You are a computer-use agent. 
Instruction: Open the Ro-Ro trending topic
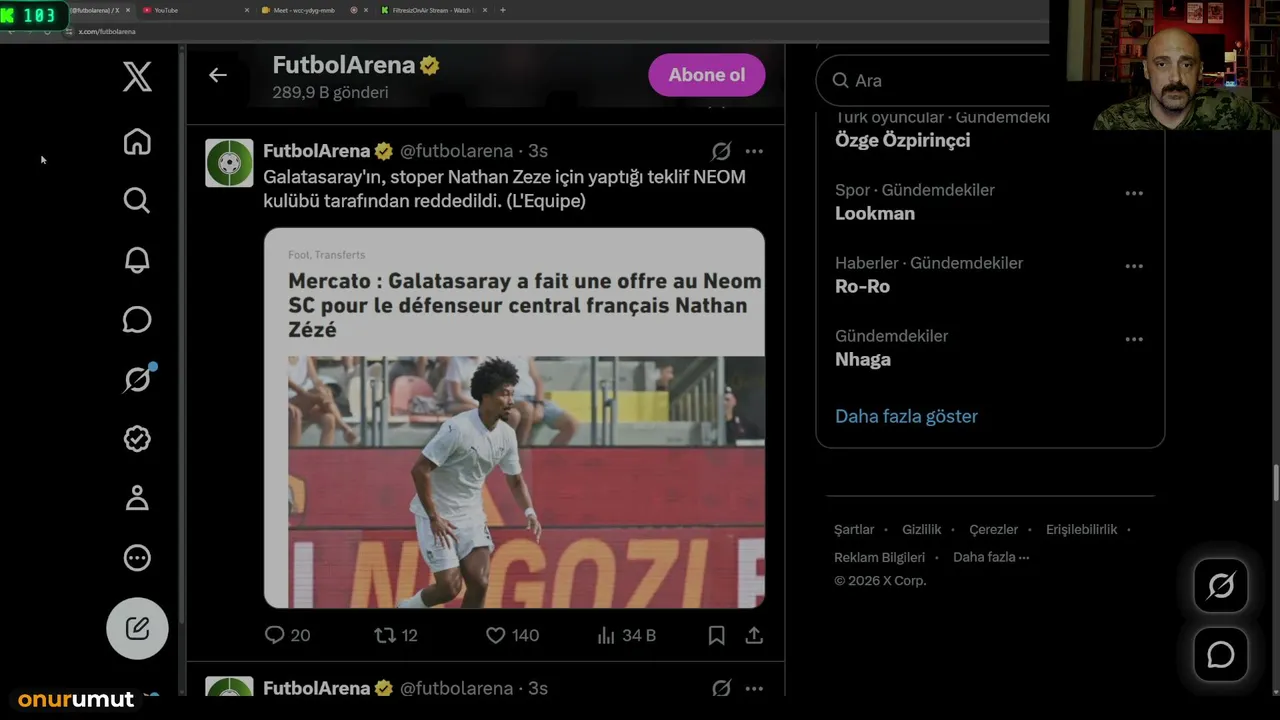tap(862, 286)
